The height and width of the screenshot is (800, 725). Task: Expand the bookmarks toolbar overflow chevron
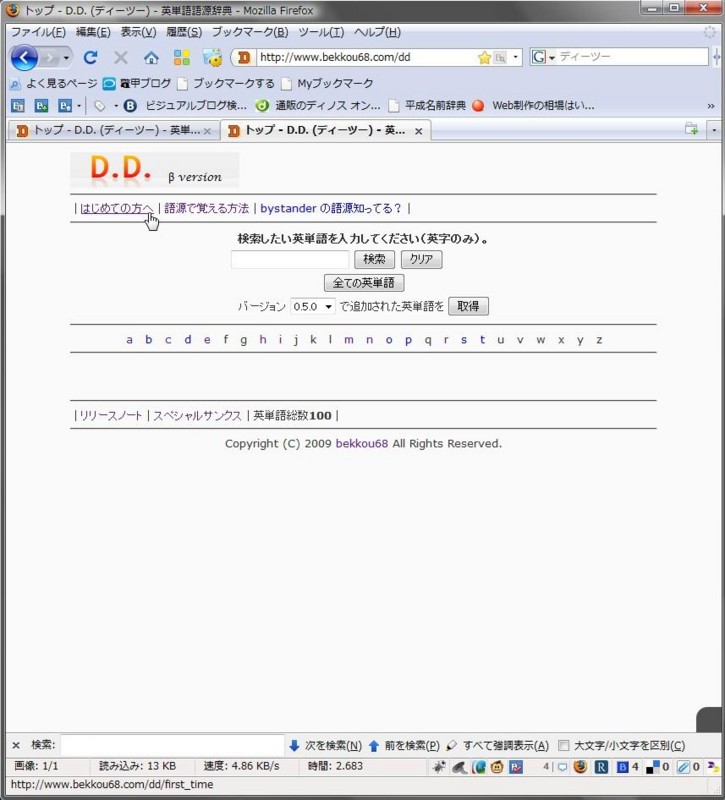point(711,106)
